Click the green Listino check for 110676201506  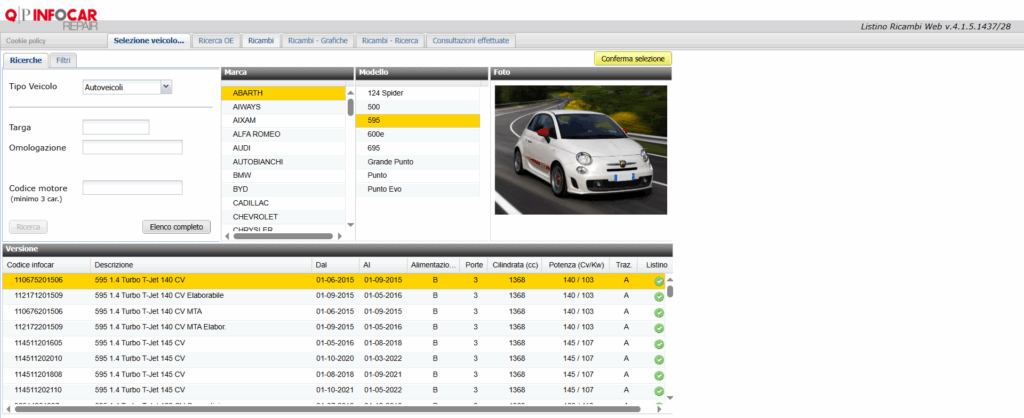pos(659,313)
